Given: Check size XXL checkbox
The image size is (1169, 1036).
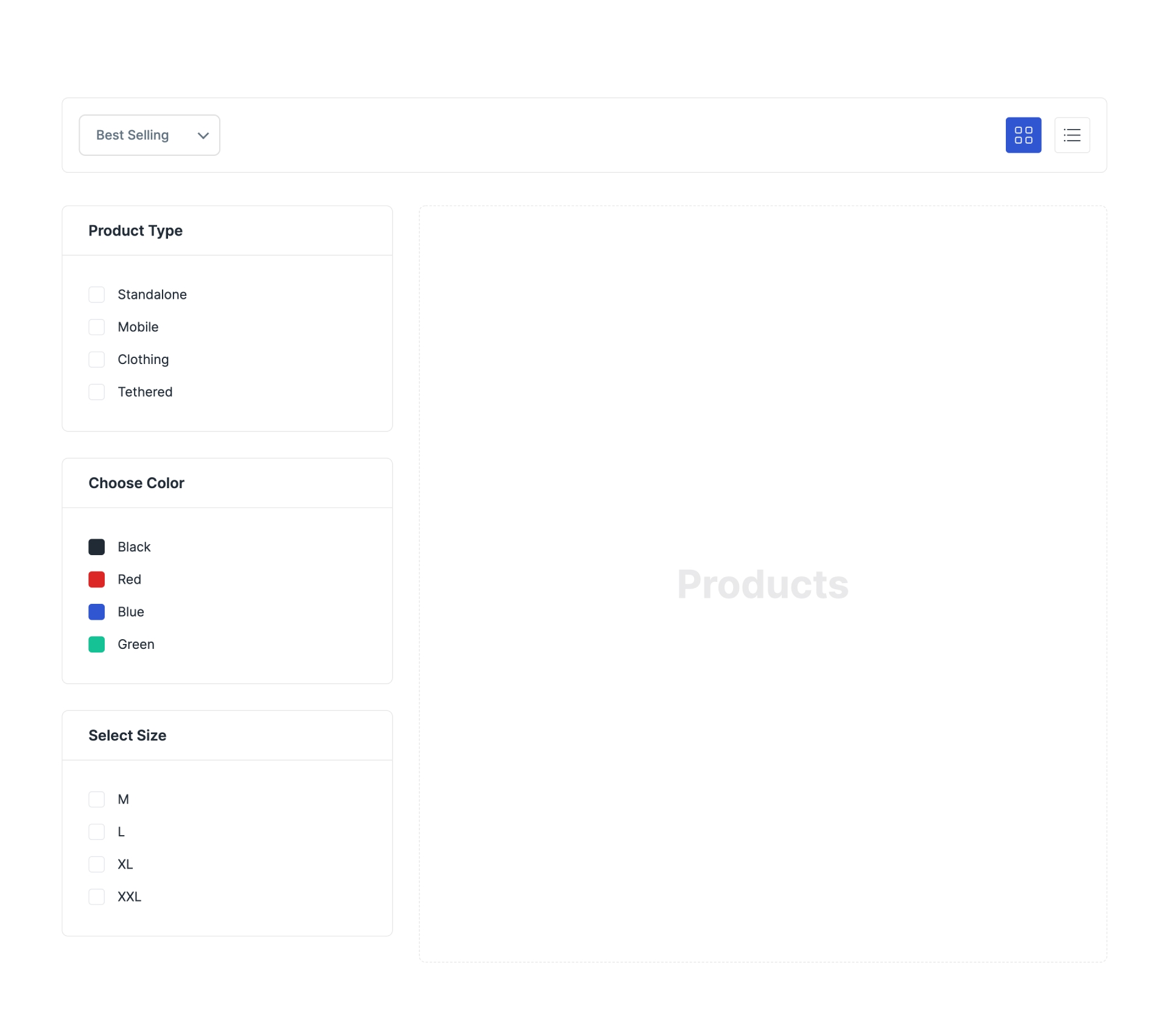Looking at the screenshot, I should coord(96,897).
